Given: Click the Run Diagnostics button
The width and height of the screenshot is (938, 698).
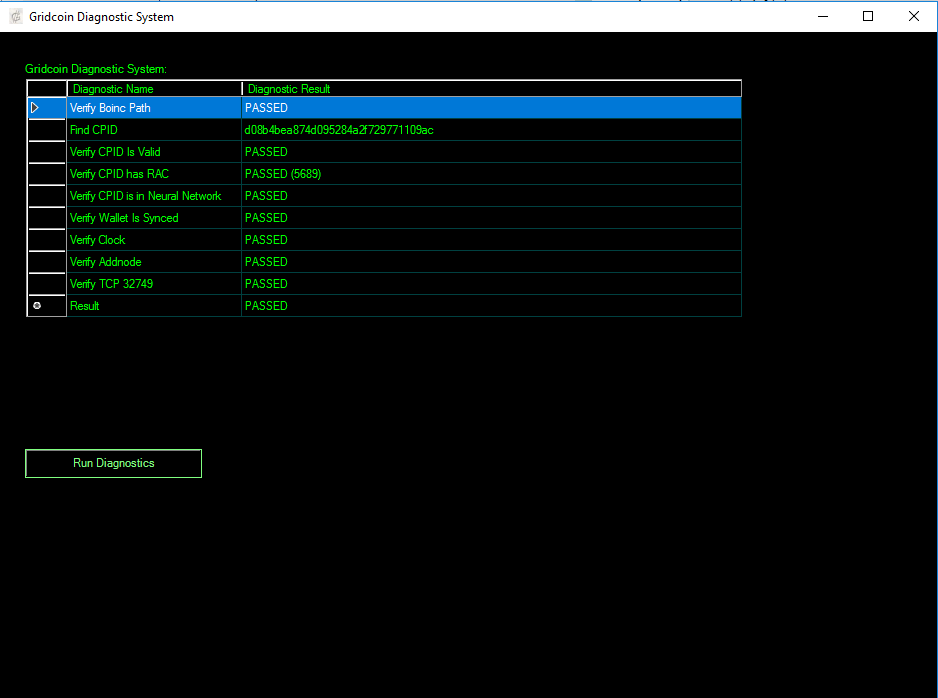Looking at the screenshot, I should tap(113, 464).
